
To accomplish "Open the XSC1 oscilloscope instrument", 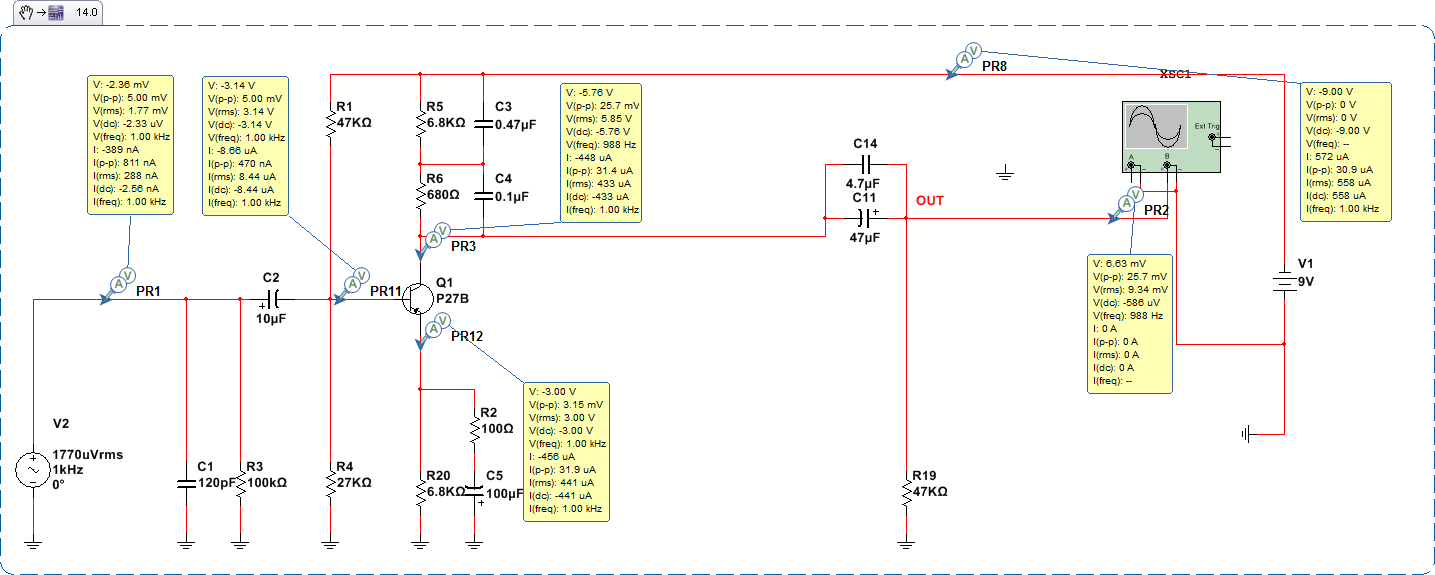I will 1171,139.
